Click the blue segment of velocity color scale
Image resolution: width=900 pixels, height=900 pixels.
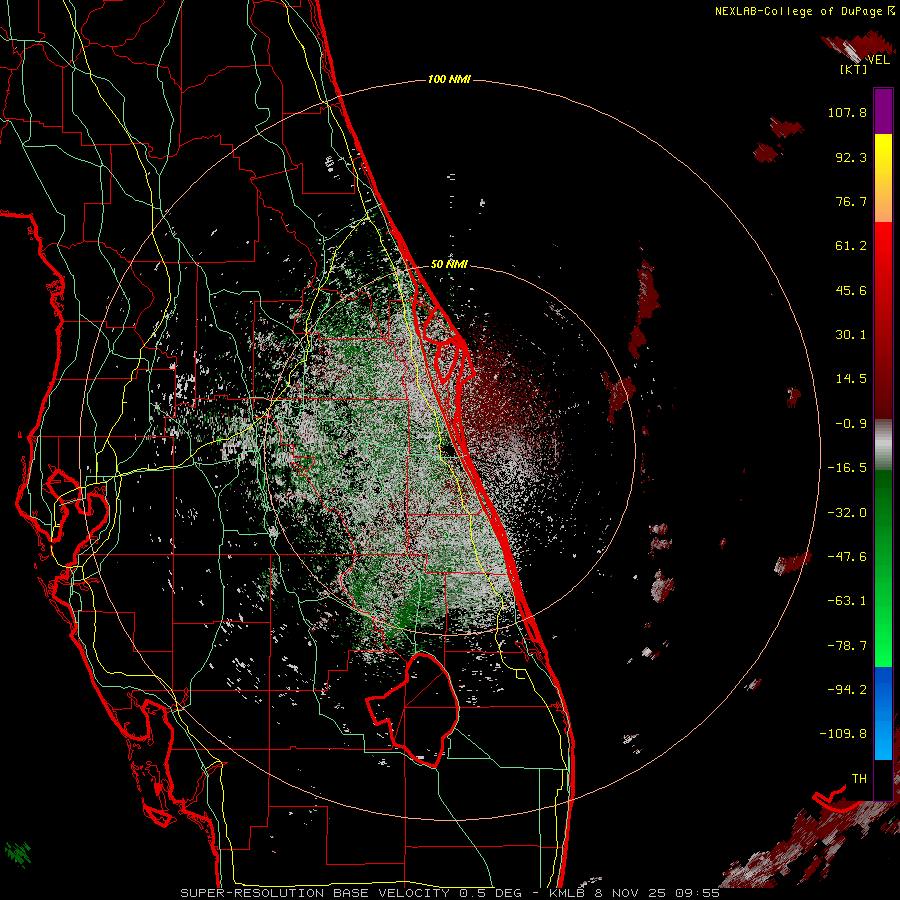click(x=883, y=713)
